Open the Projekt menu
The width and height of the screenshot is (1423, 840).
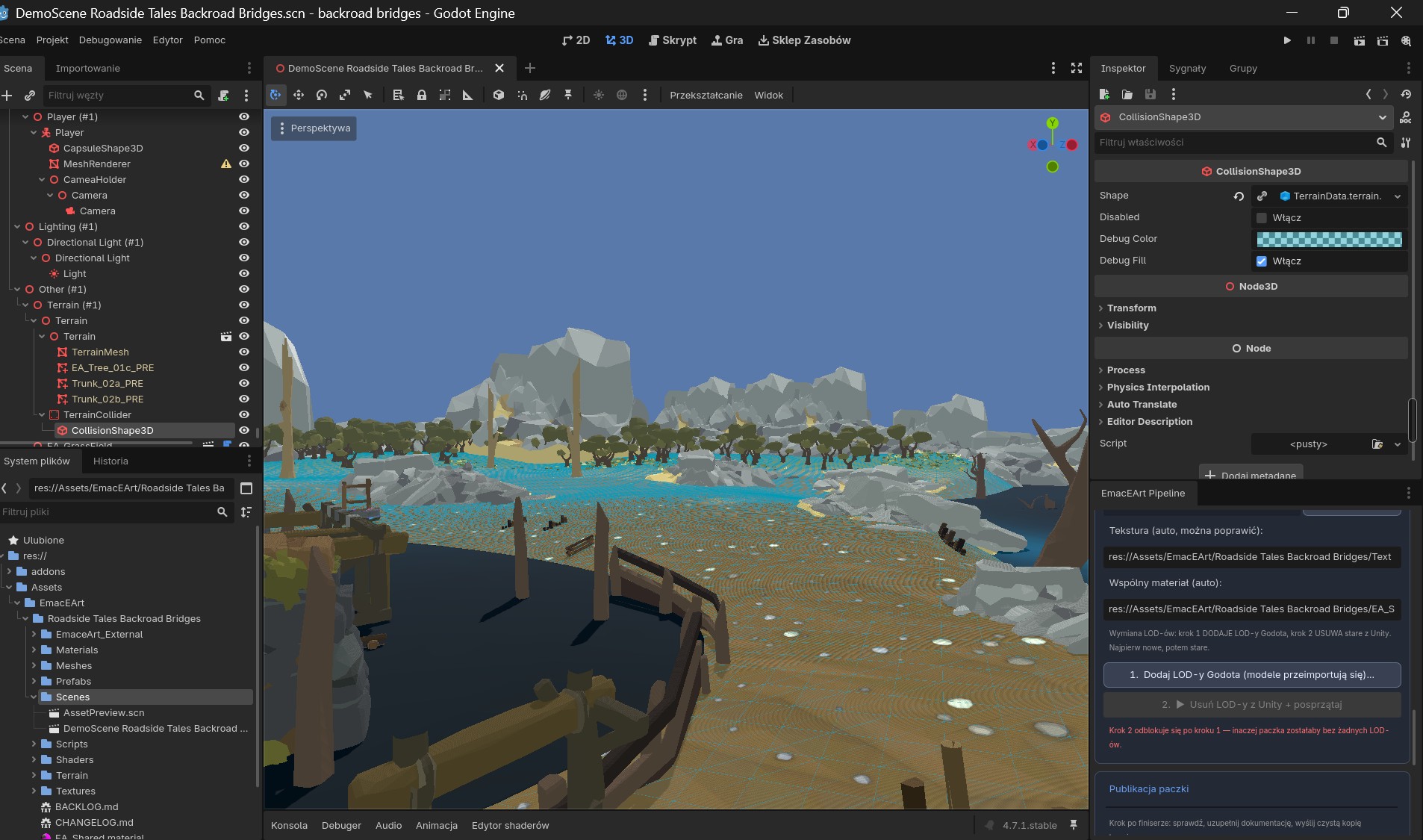pos(52,40)
